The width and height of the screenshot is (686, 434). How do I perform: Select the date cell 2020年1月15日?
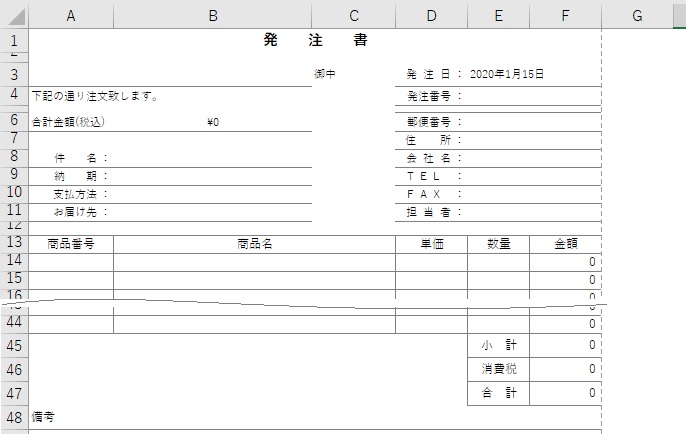coord(506,74)
